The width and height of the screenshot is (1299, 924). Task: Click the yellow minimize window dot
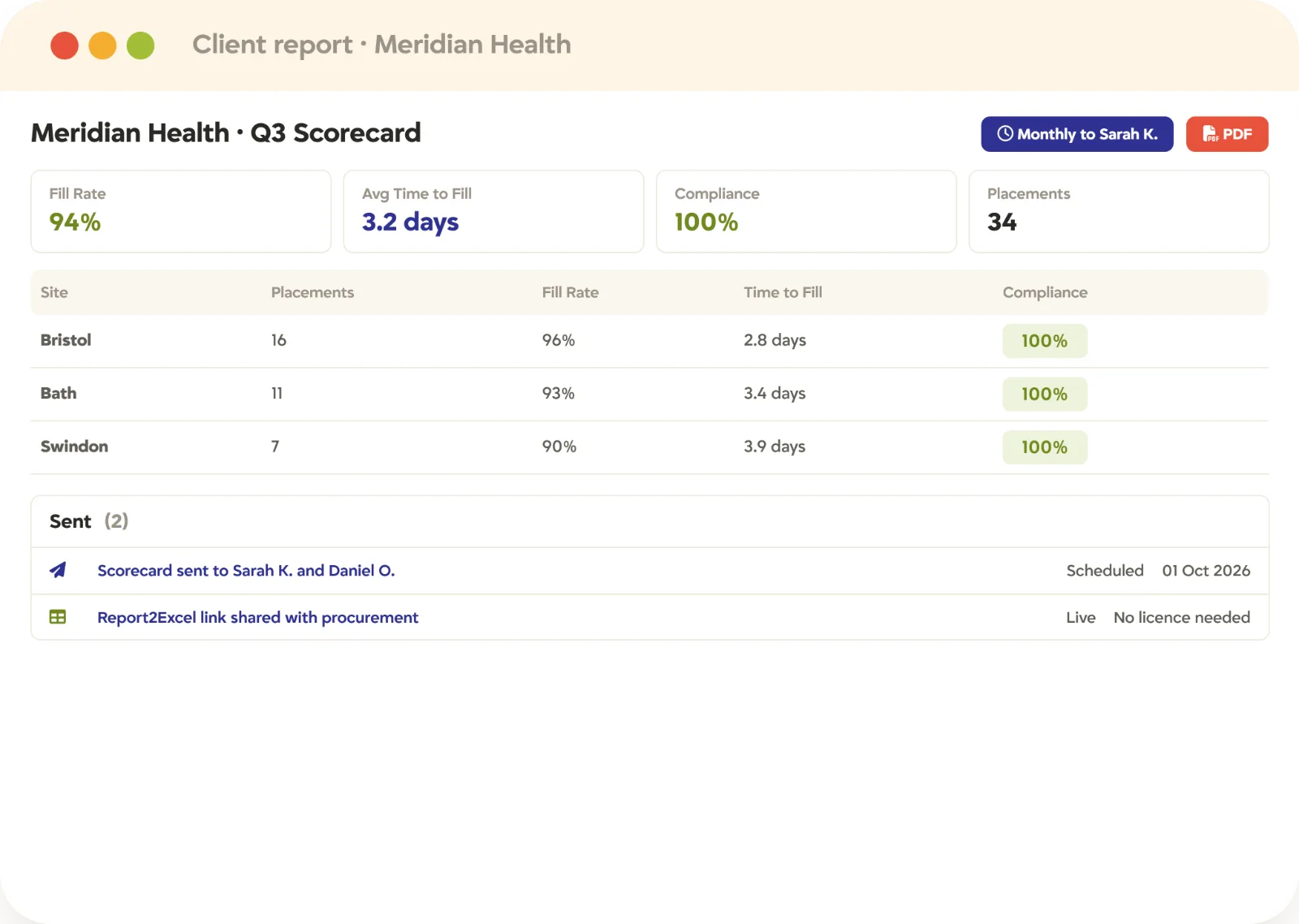click(x=102, y=45)
